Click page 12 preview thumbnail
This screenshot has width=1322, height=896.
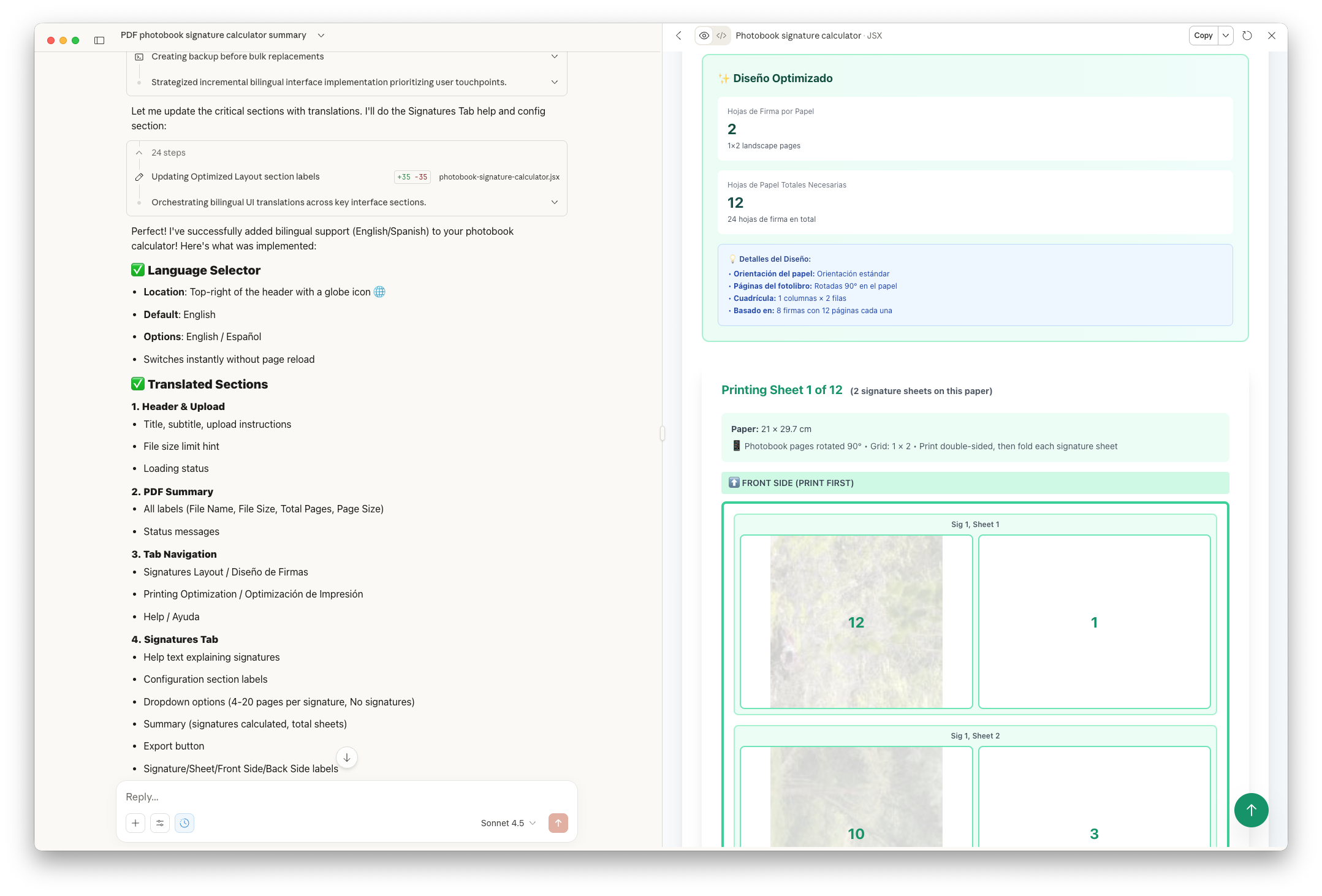click(856, 622)
